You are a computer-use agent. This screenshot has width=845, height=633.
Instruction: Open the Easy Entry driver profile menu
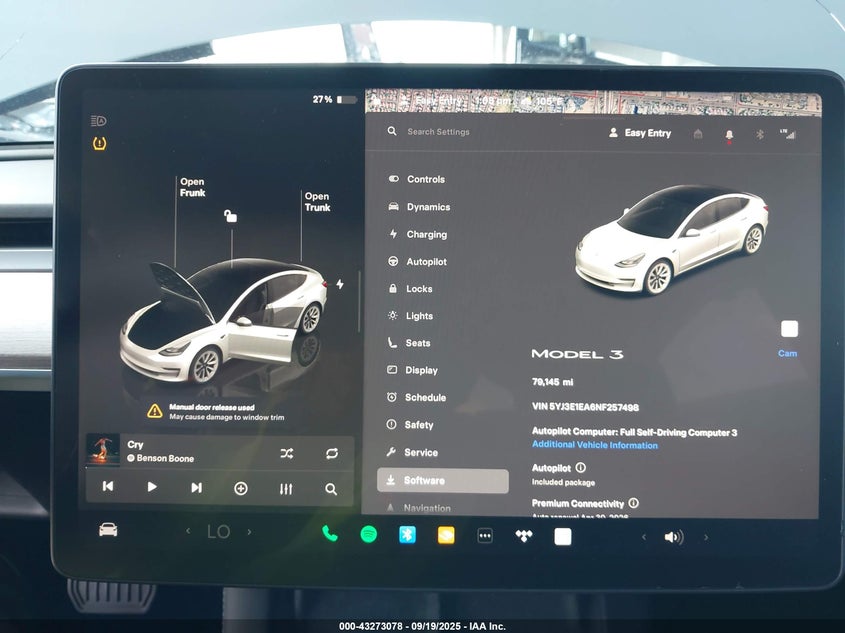(640, 133)
